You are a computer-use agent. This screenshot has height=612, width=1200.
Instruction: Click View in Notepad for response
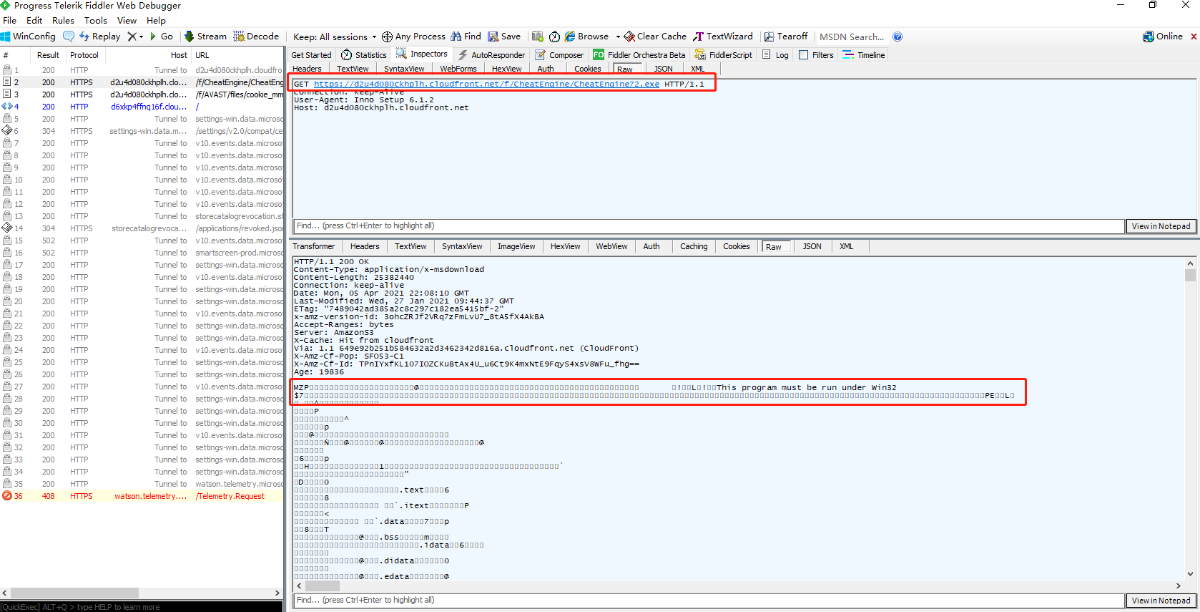click(x=1161, y=600)
